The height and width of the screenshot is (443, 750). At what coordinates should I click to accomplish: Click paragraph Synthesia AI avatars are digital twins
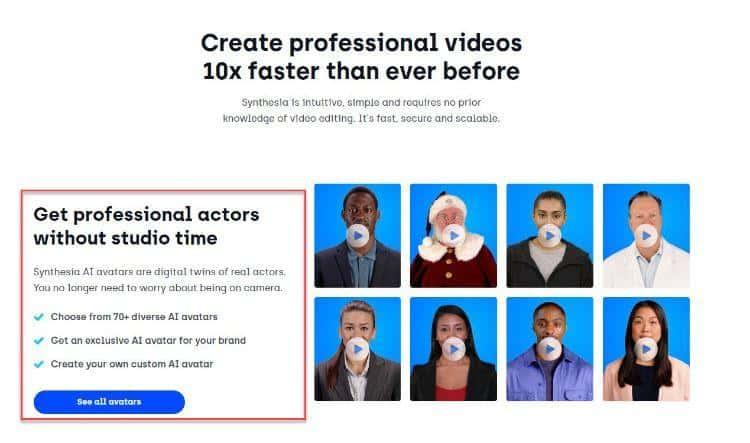click(159, 280)
